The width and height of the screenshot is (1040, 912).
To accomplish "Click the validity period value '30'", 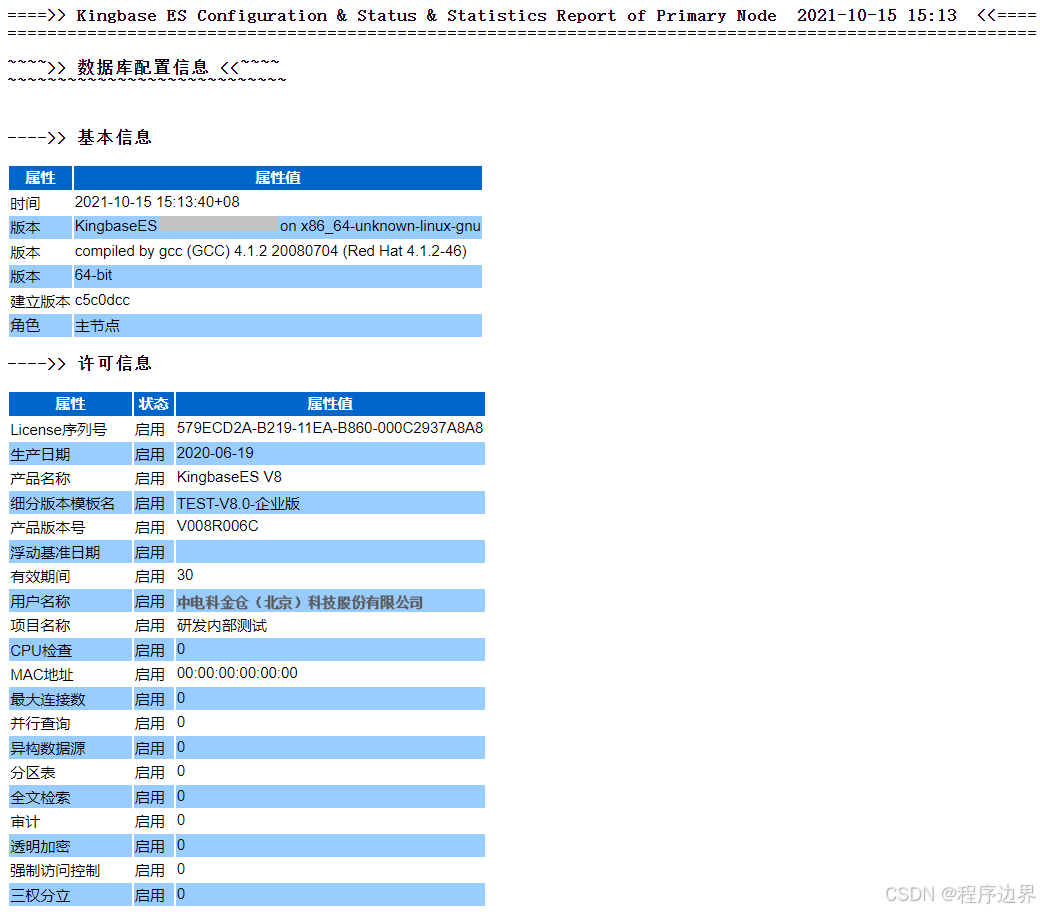I will pyautogui.click(x=185, y=576).
